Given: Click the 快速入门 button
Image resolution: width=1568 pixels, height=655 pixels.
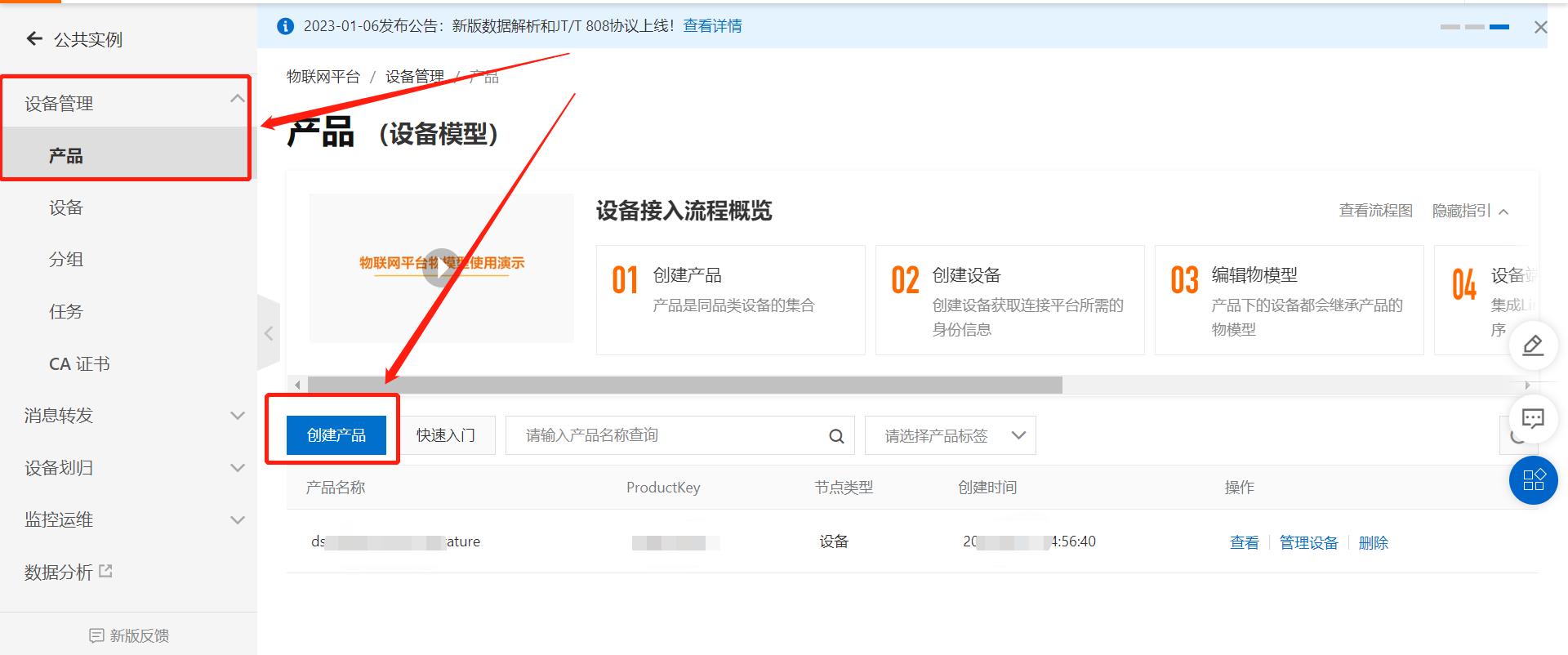Looking at the screenshot, I should (x=446, y=435).
